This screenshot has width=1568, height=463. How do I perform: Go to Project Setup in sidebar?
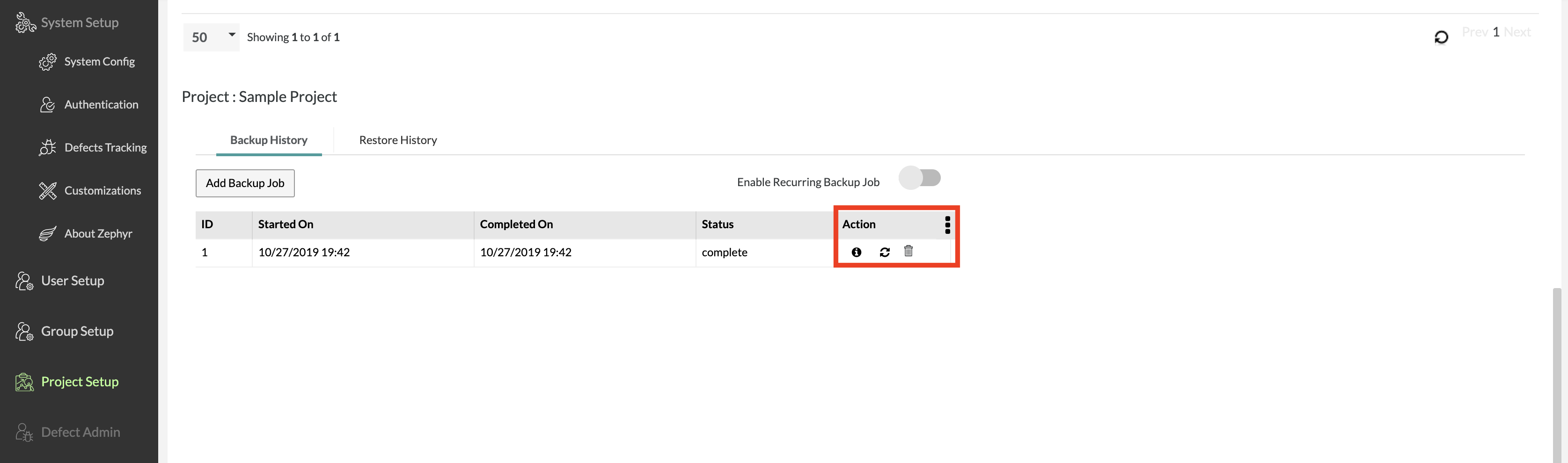point(80,382)
